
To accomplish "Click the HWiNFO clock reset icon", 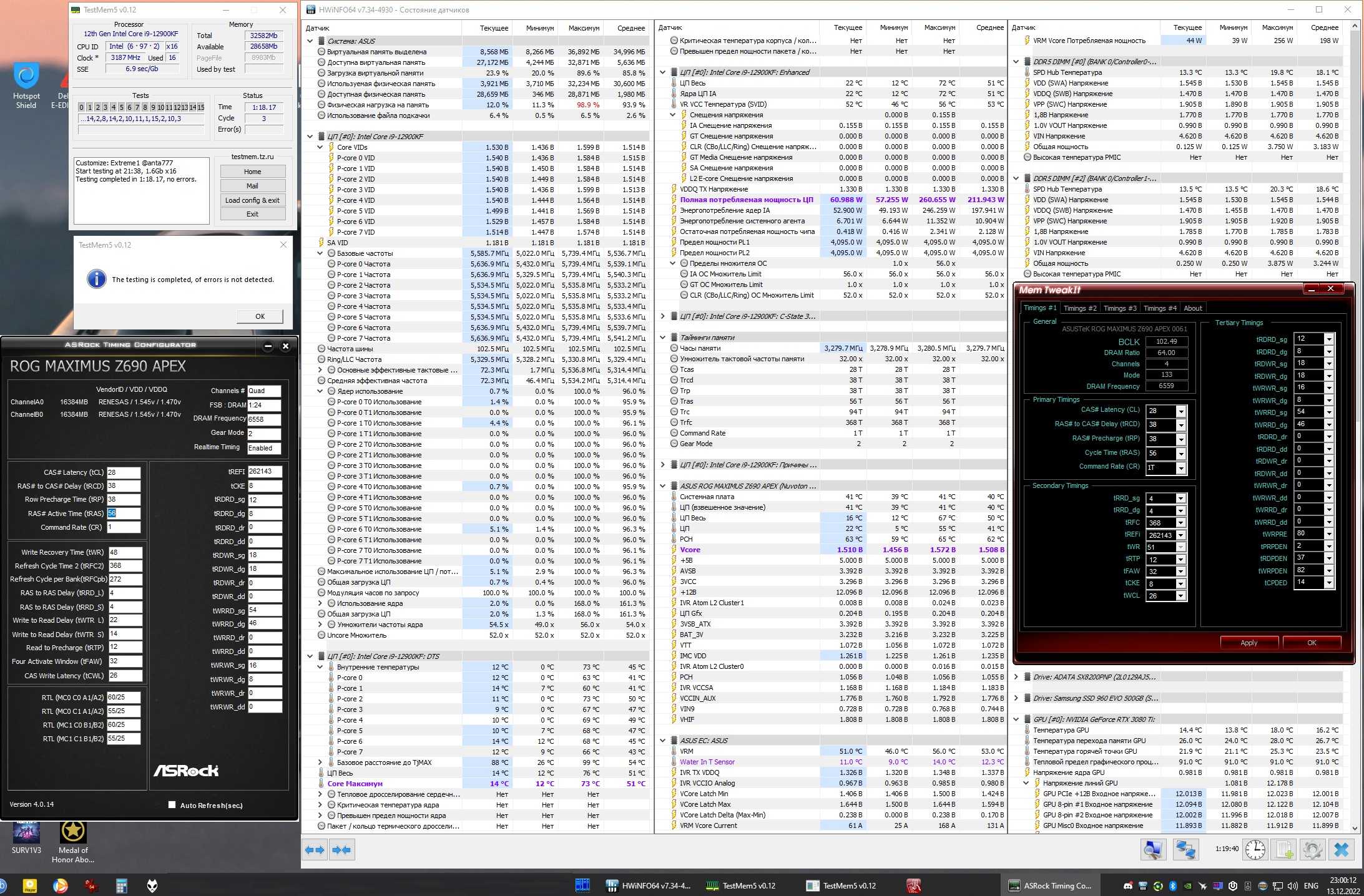I will (1255, 850).
